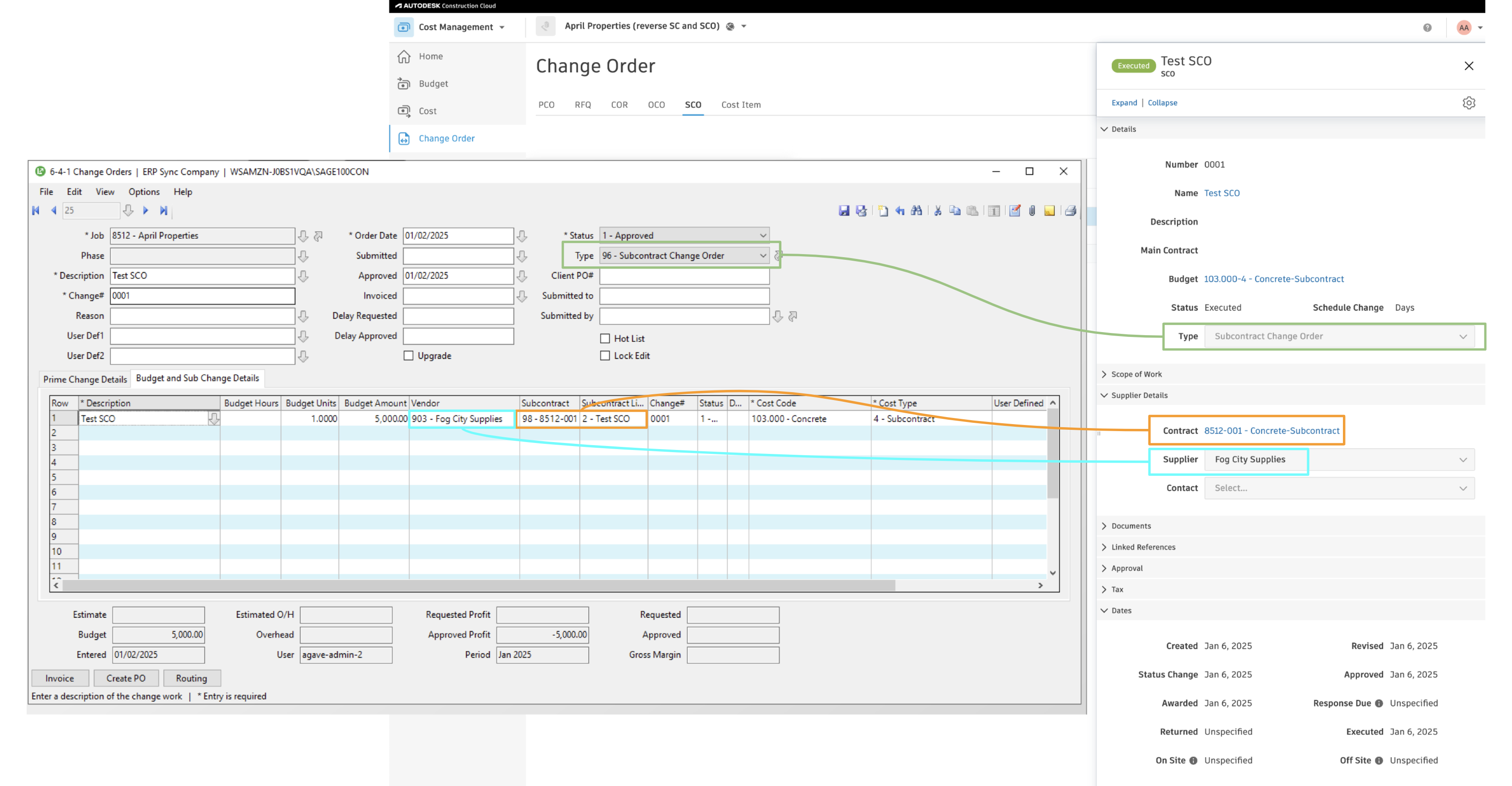Viewport: 1512px width, 786px height.
Task: Open the File menu in Sage
Action: coord(46,192)
